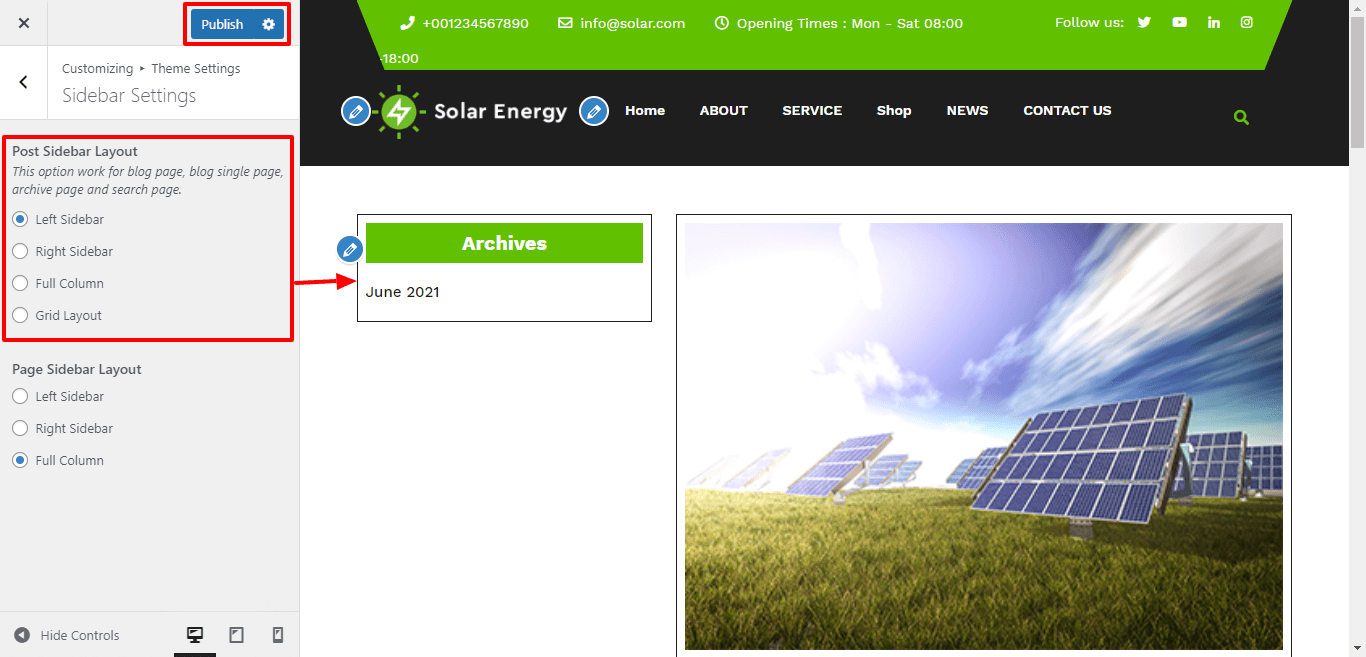Click the LinkedIn icon in header
The image size is (1366, 657).
pyautogui.click(x=1214, y=22)
